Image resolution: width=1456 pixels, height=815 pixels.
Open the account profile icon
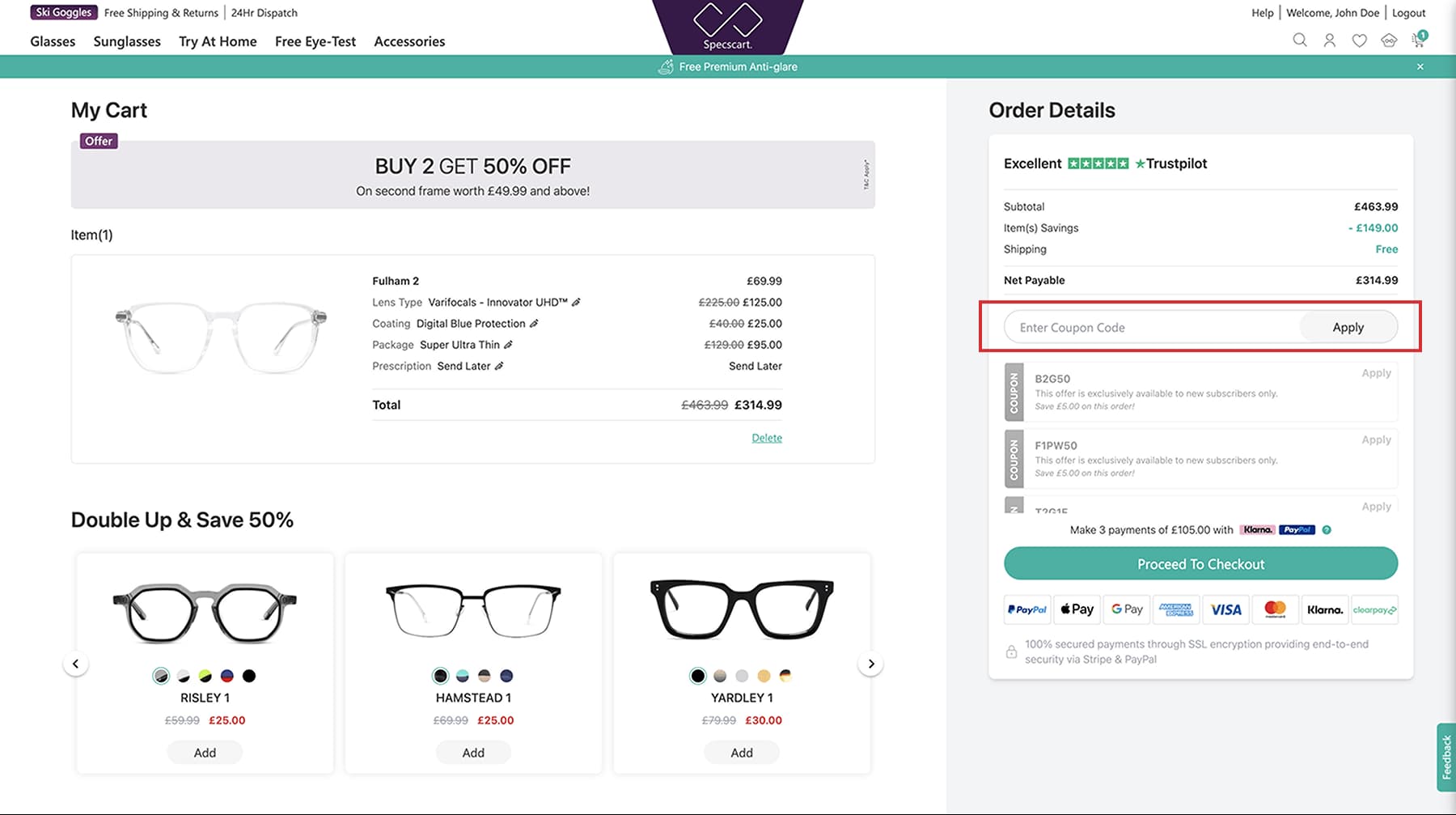(1329, 40)
